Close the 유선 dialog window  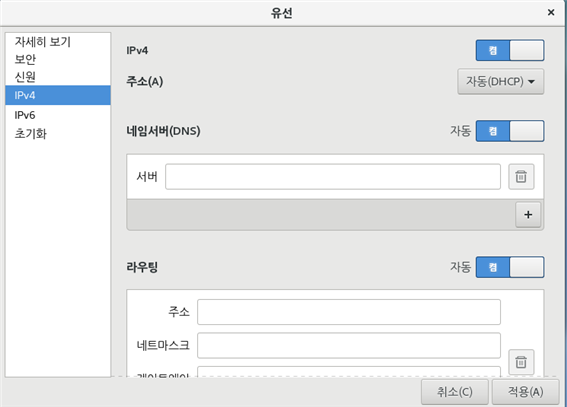551,13
